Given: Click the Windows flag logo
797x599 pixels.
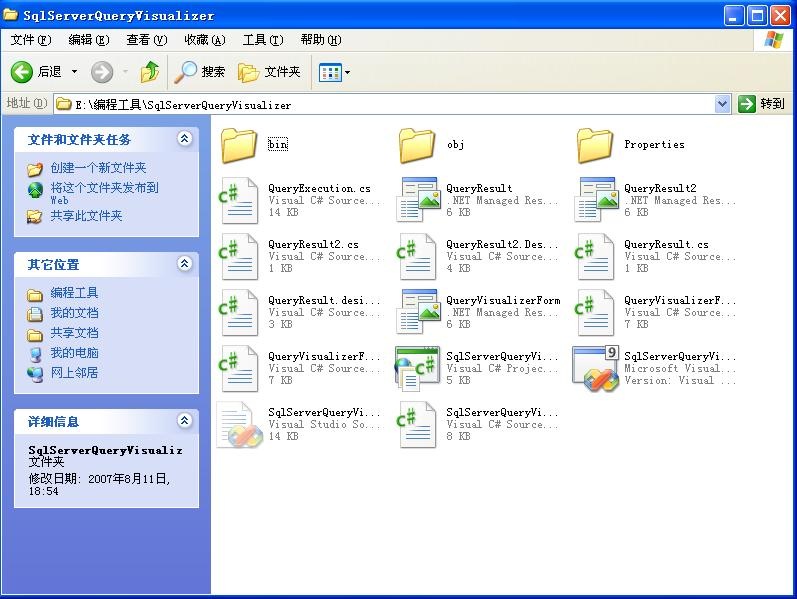Looking at the screenshot, I should pyautogui.click(x=773, y=40).
